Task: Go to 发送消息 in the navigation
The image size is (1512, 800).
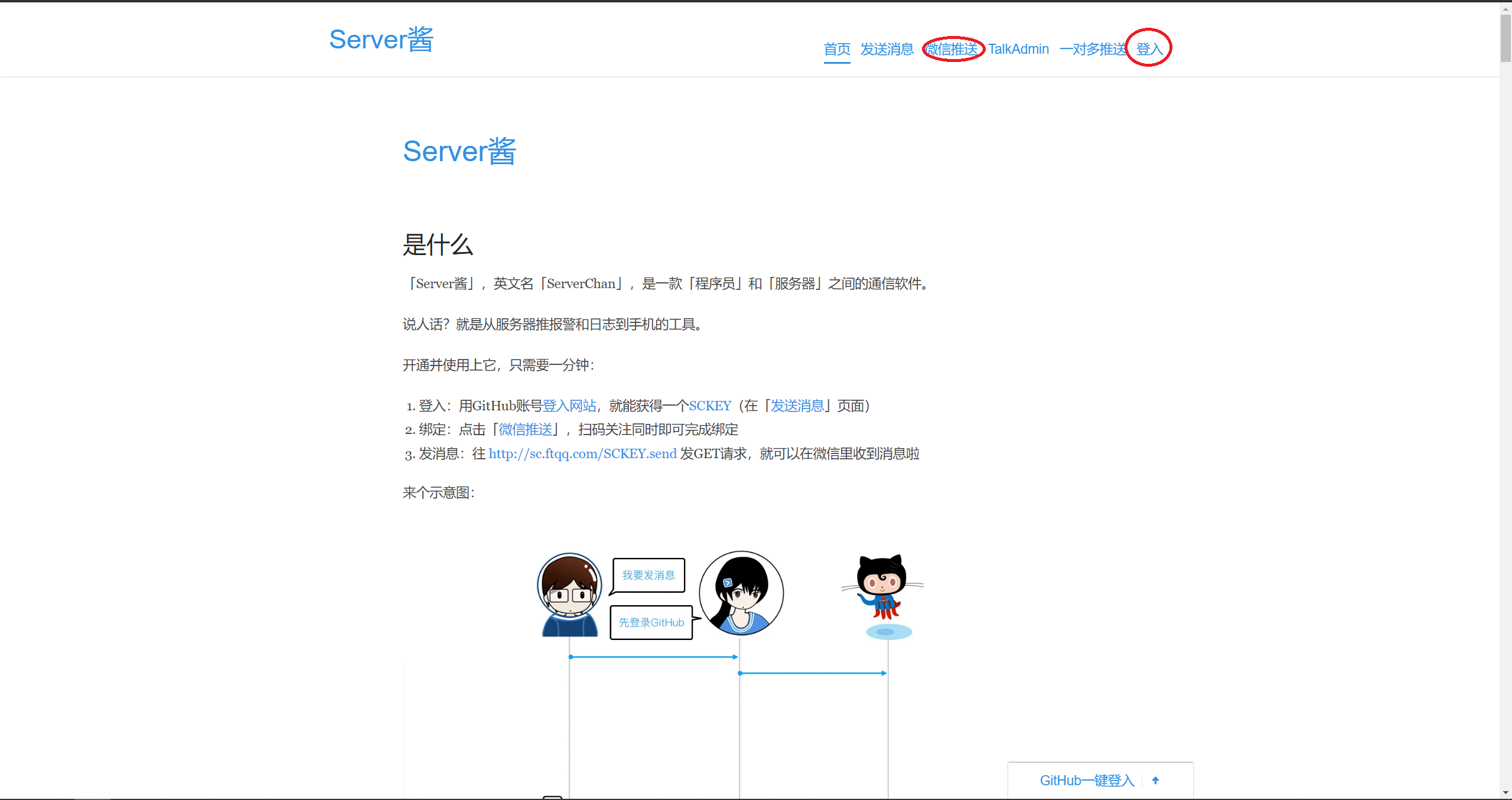Action: (x=887, y=49)
